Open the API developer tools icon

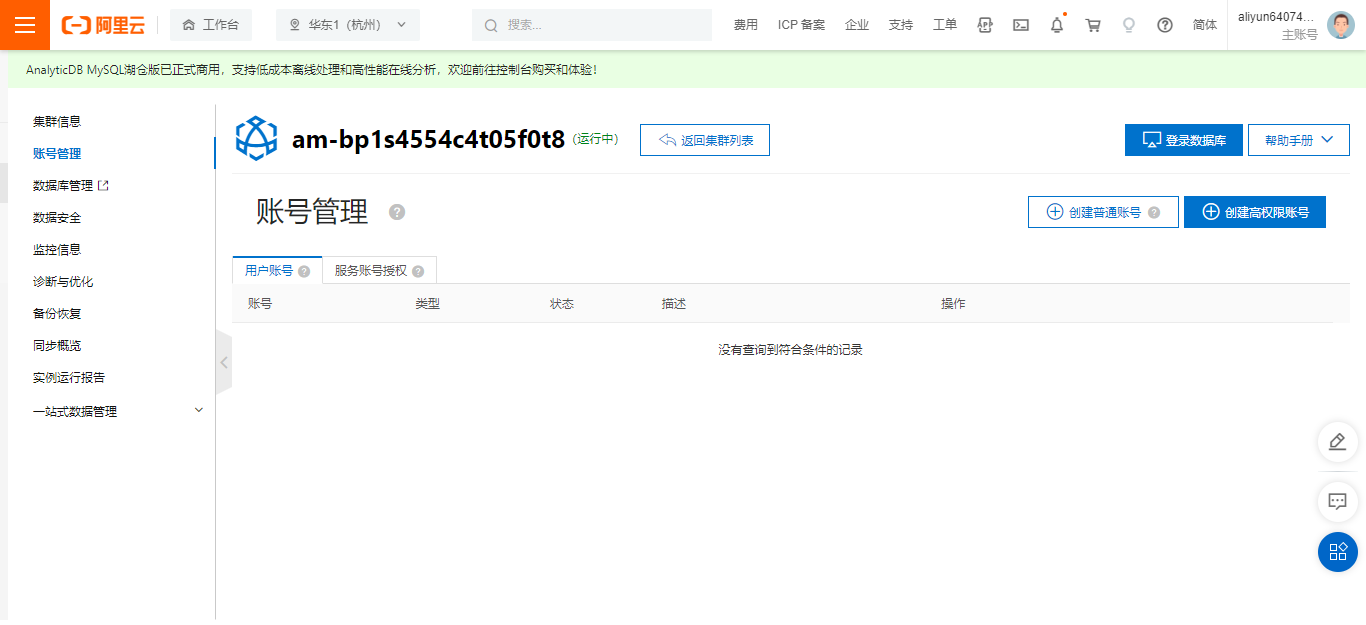(x=985, y=25)
